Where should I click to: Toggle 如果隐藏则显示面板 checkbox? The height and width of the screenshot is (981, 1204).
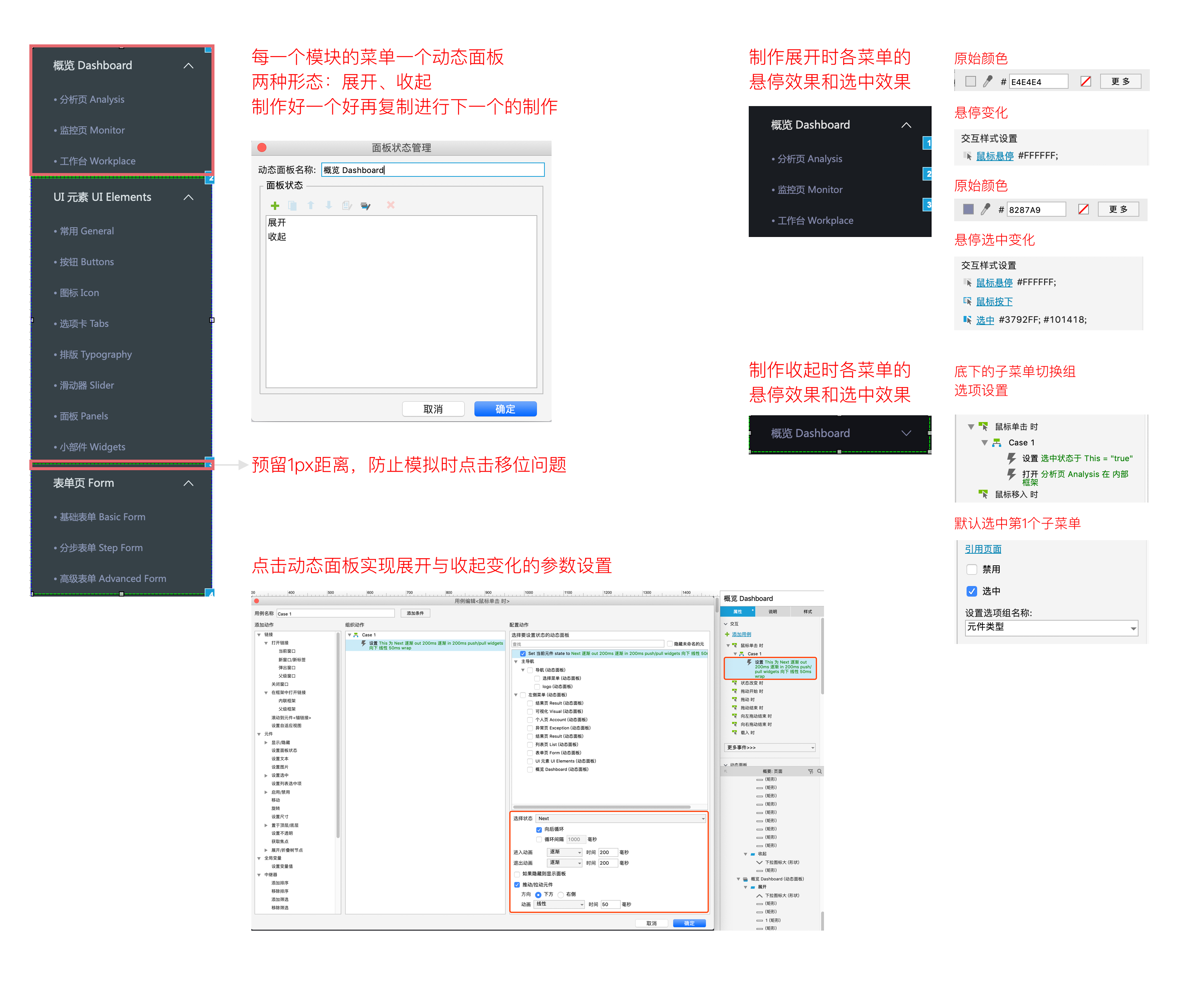517,874
